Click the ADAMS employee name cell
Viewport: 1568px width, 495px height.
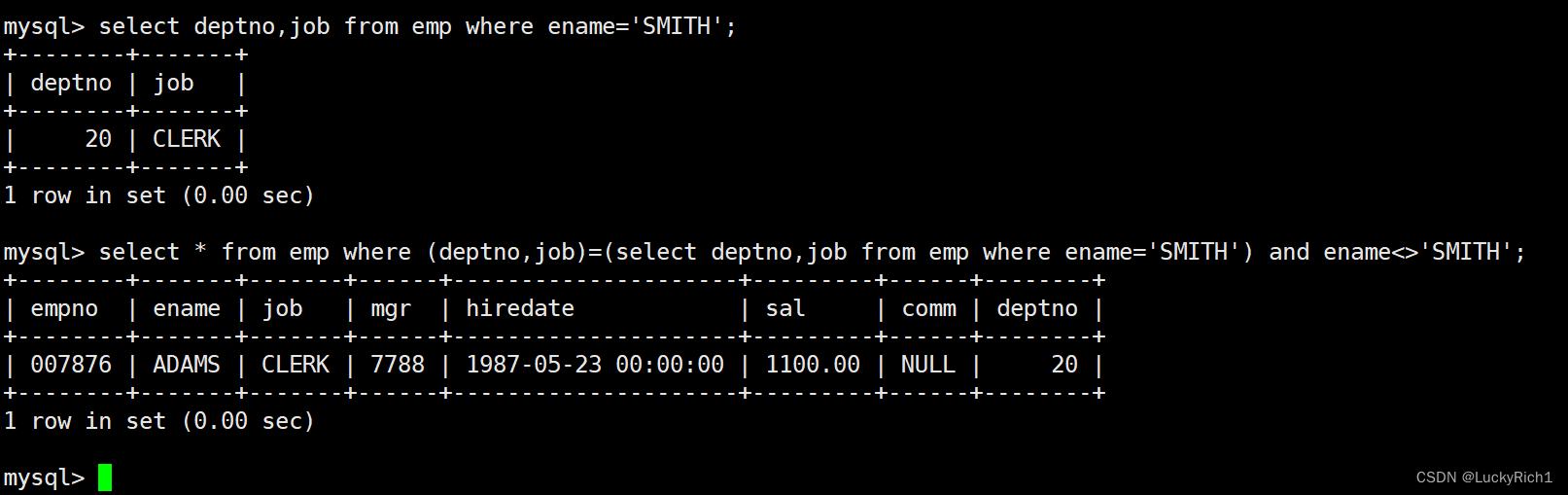click(187, 365)
